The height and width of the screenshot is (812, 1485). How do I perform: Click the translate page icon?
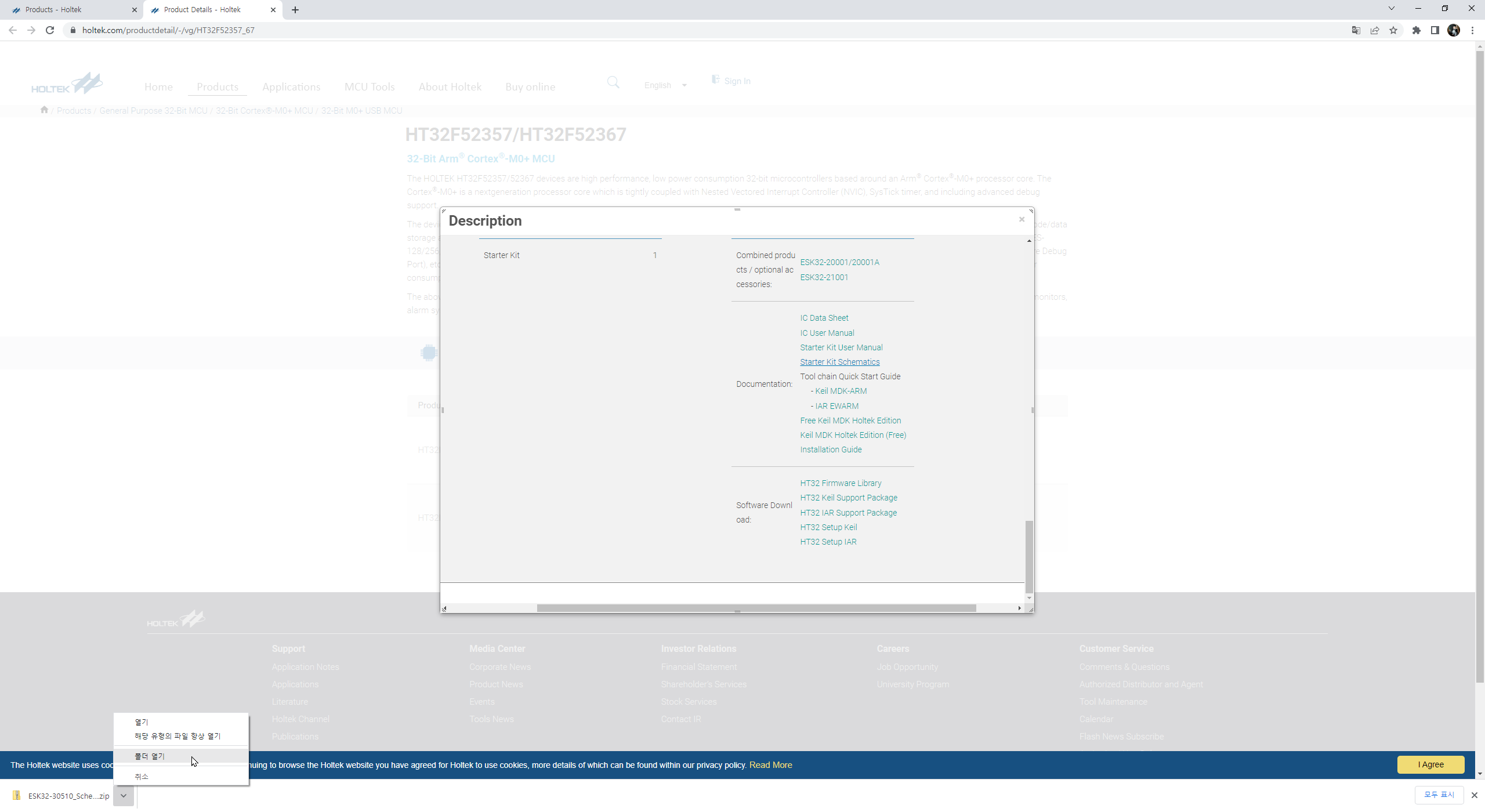coord(1356,30)
